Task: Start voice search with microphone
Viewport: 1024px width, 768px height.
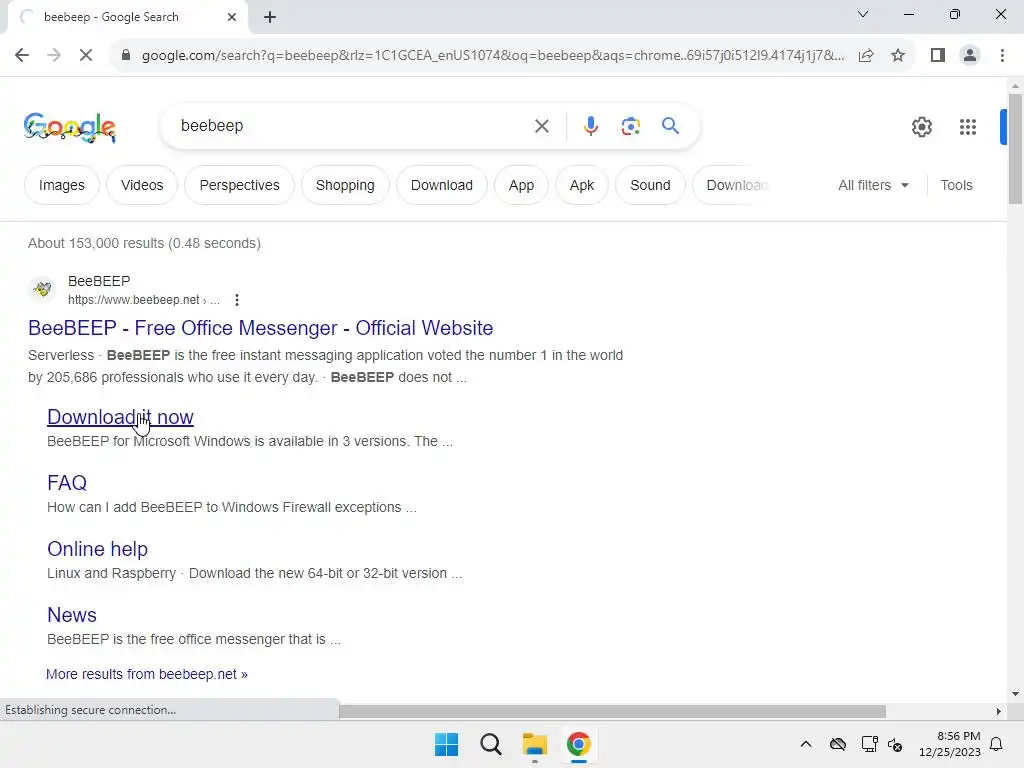Action: click(590, 125)
